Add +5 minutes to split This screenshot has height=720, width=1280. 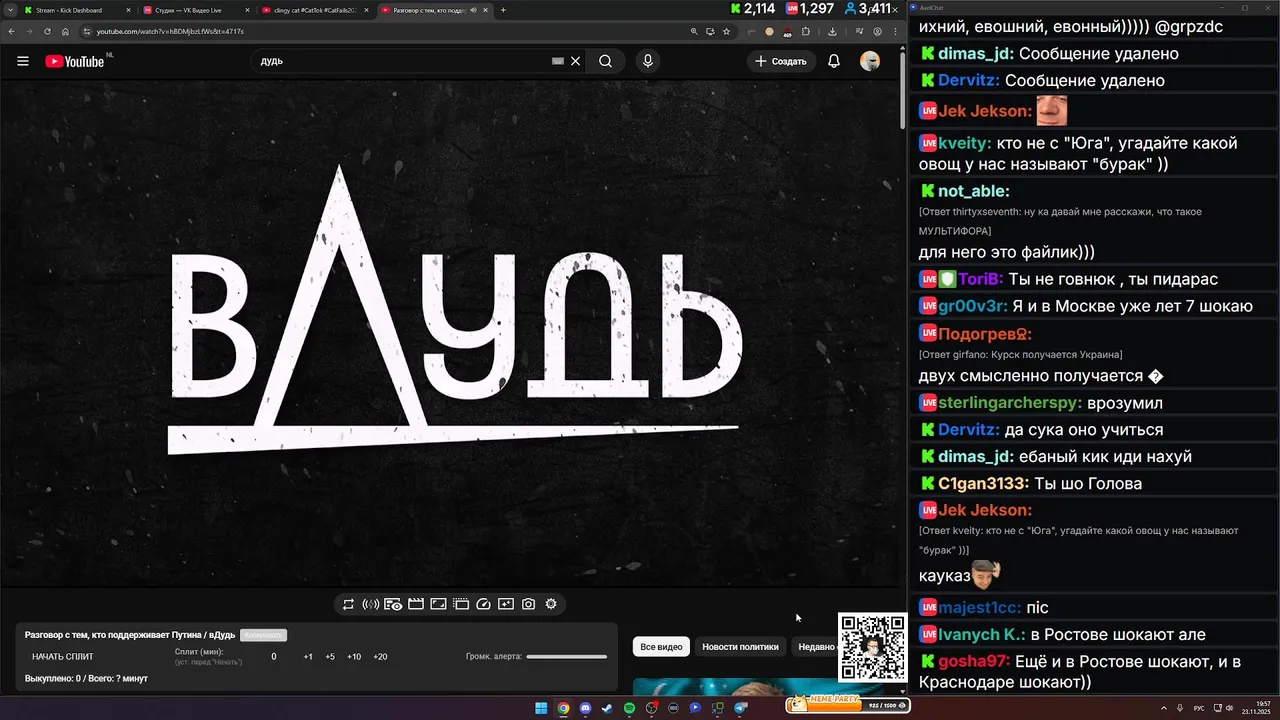[330, 657]
